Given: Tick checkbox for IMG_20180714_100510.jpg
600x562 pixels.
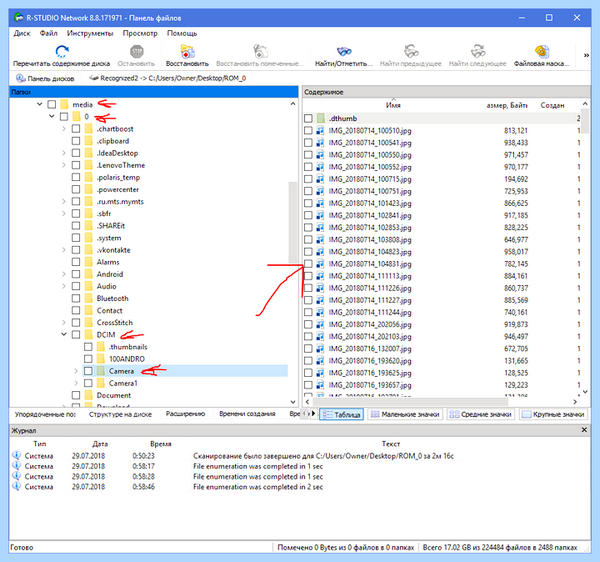Looking at the screenshot, I should (x=308, y=131).
